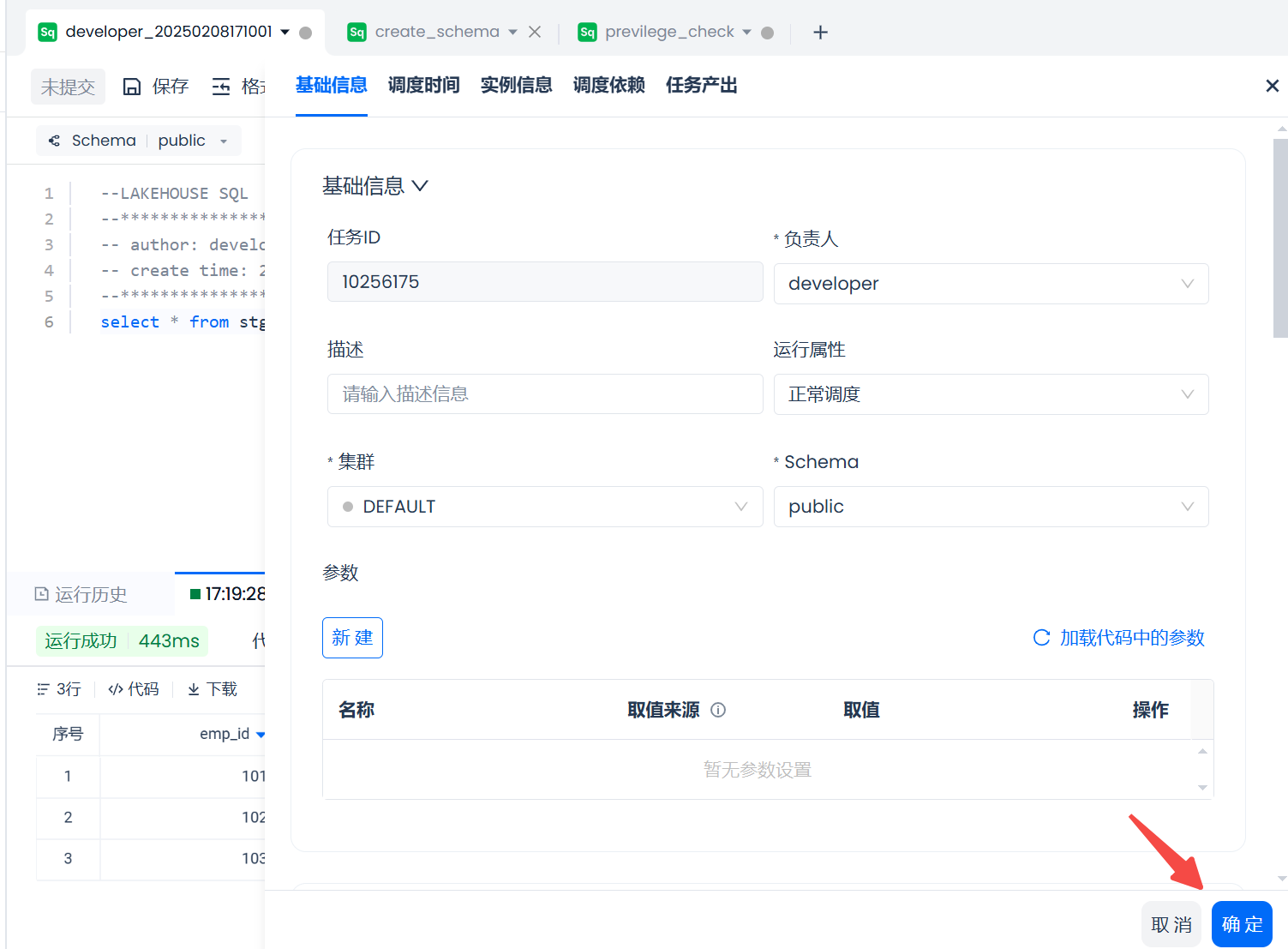This screenshot has height=949, width=1288.
Task: Click the download icon in results toolbar
Action: coord(194,689)
